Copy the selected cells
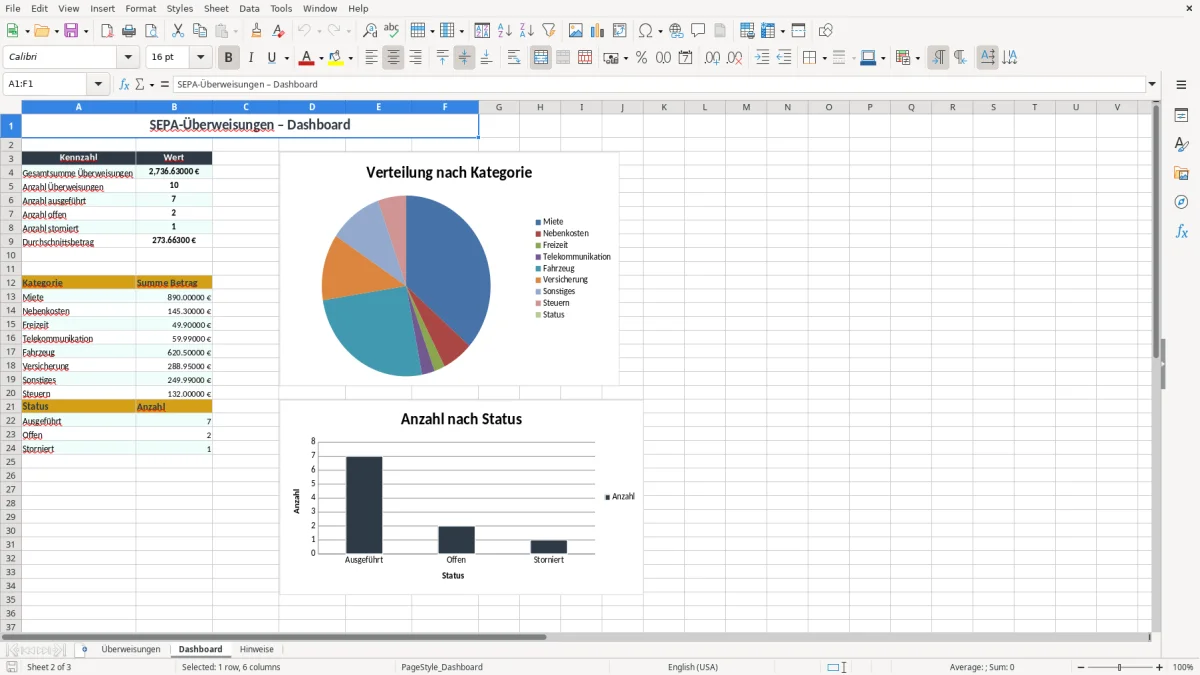This screenshot has width=1200, height=675. pyautogui.click(x=200, y=31)
